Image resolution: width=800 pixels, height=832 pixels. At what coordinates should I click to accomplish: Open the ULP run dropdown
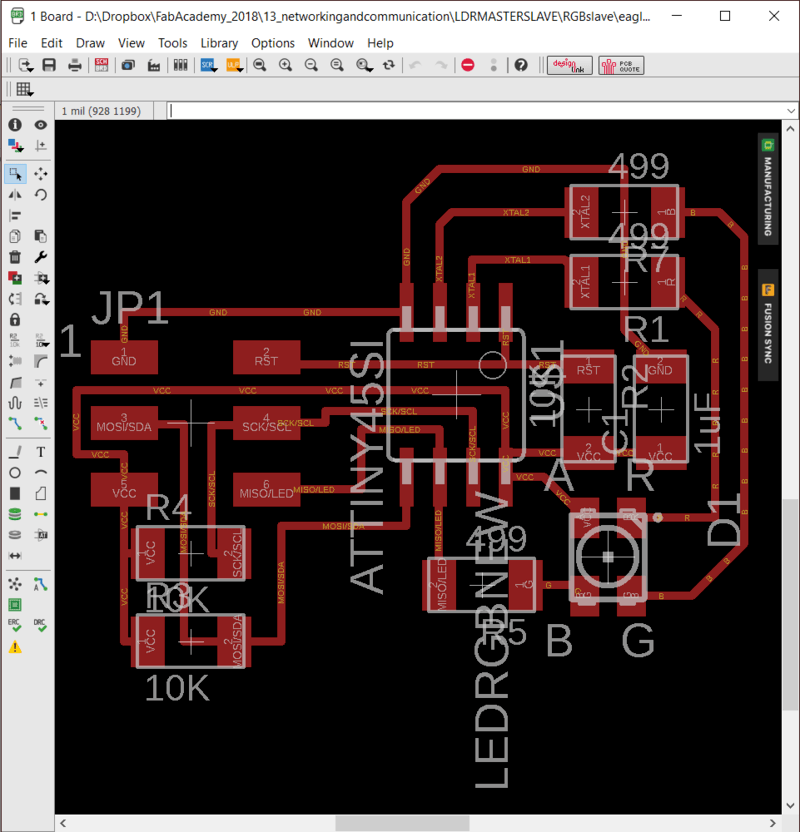pos(234,65)
